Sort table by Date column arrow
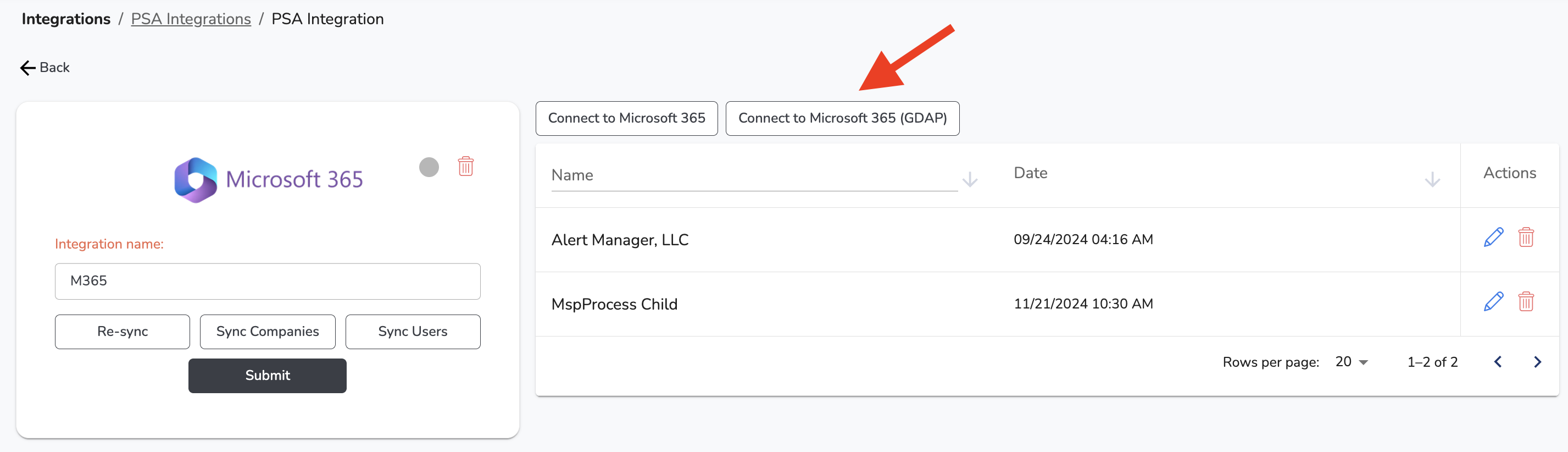Image resolution: width=1568 pixels, height=452 pixels. (x=1432, y=179)
